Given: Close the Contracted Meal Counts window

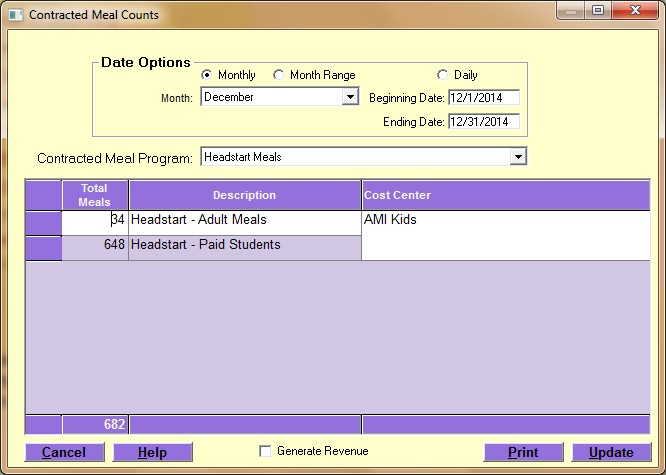Looking at the screenshot, I should pos(629,12).
